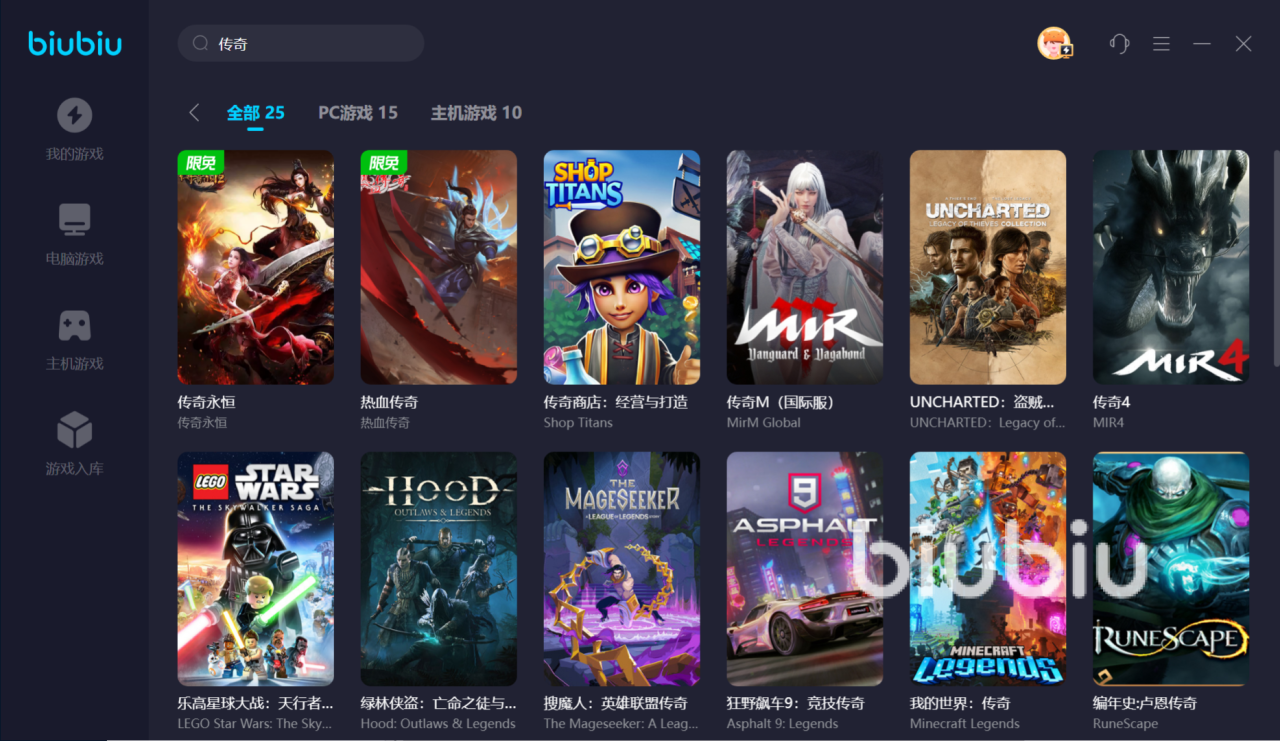Open the game library cube icon
The image size is (1280, 741).
(75, 430)
